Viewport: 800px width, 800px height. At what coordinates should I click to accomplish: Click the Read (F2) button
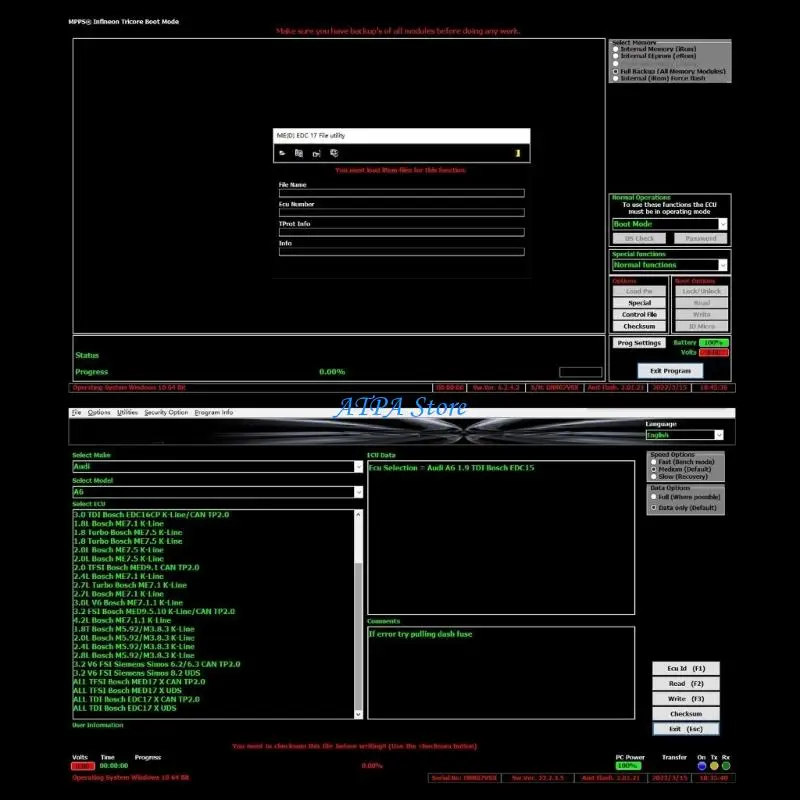[x=686, y=684]
